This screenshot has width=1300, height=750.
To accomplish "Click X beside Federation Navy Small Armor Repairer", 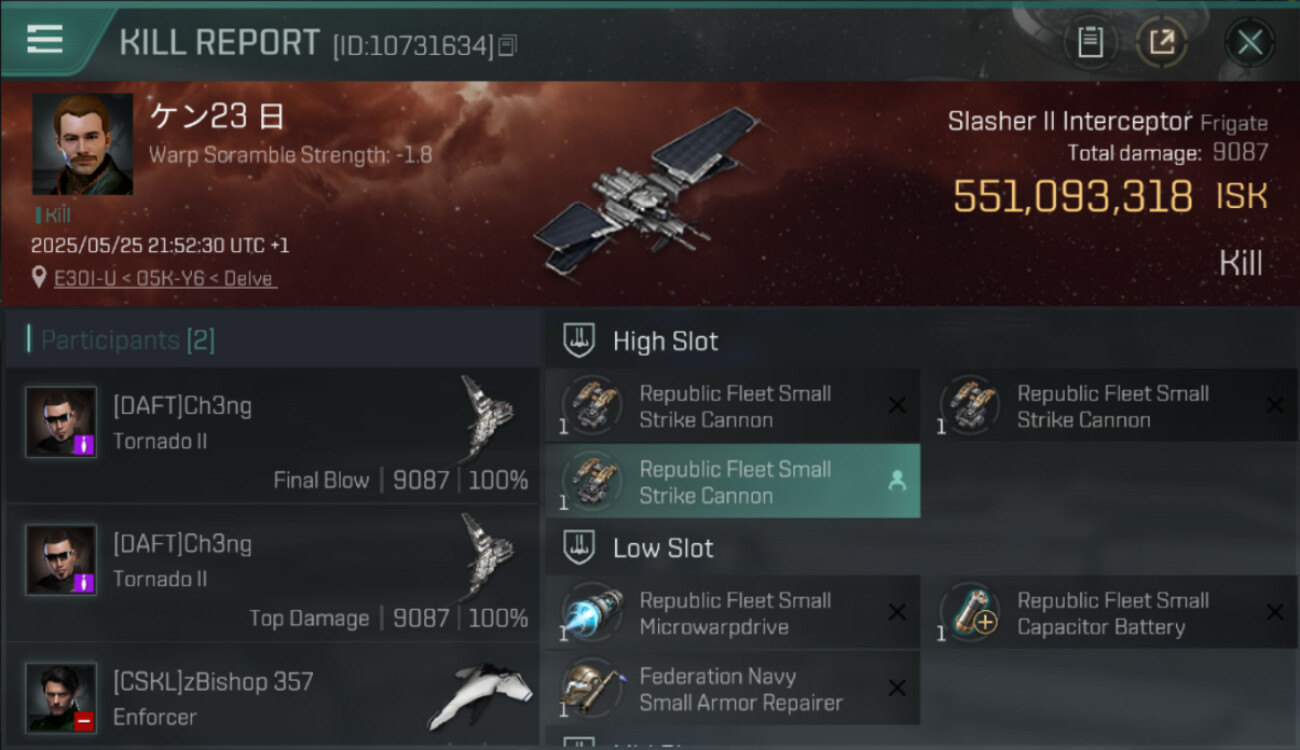I will point(897,688).
